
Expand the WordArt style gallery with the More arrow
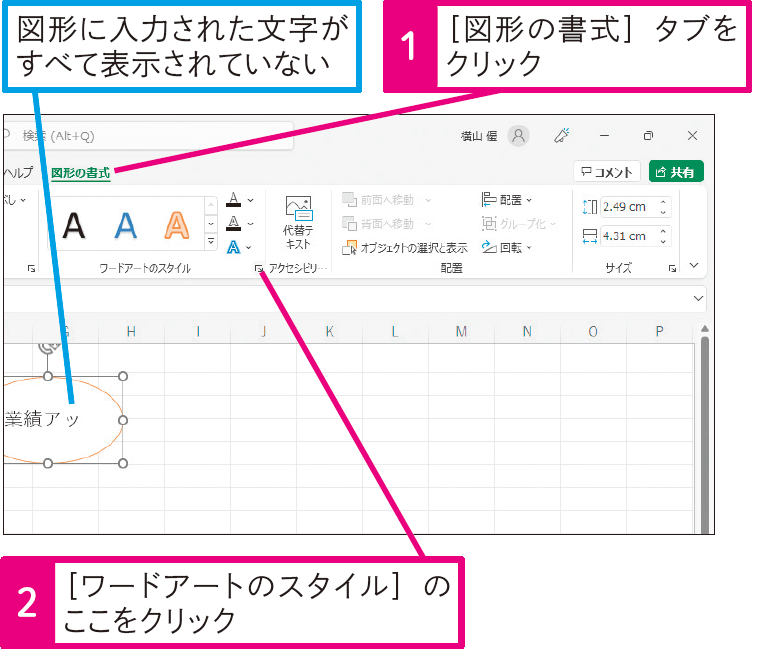click(x=211, y=242)
